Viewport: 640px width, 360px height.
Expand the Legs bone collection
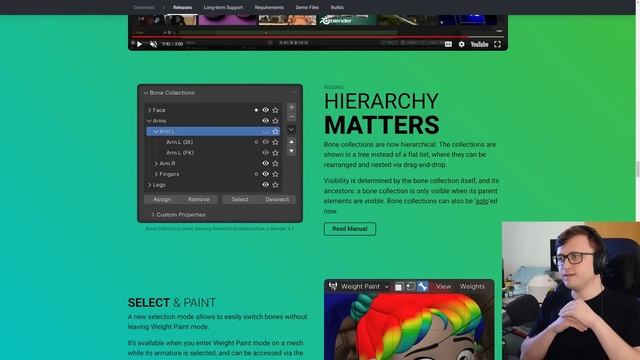pyautogui.click(x=149, y=185)
